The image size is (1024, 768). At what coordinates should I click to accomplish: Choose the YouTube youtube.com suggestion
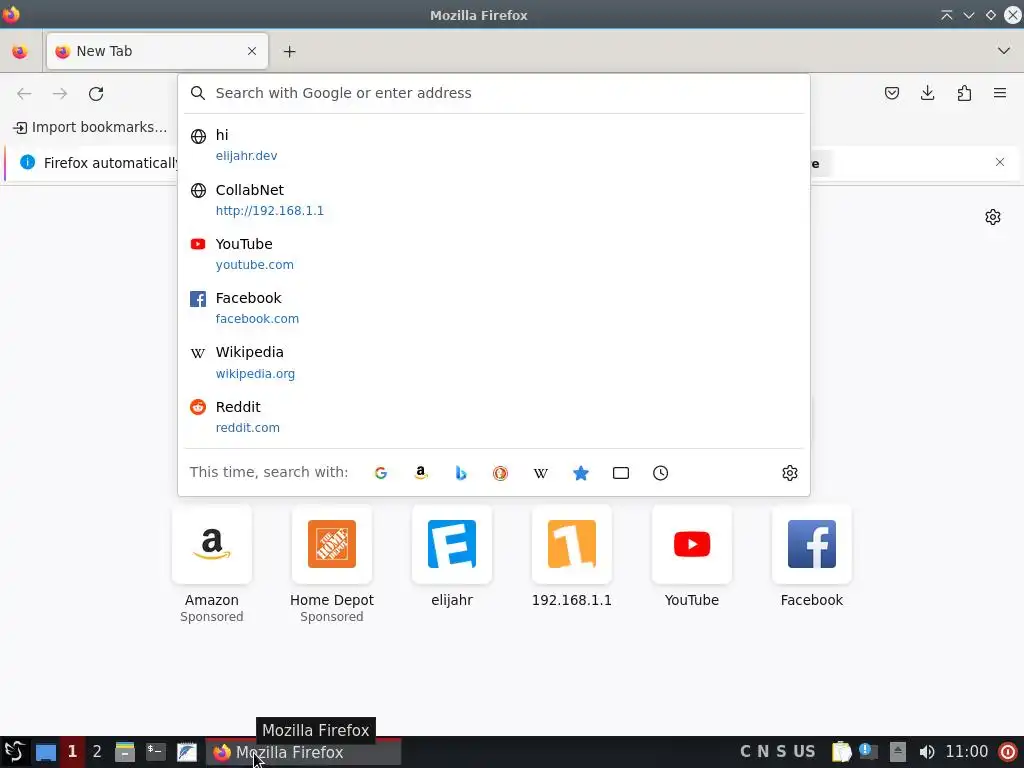[x=494, y=254]
